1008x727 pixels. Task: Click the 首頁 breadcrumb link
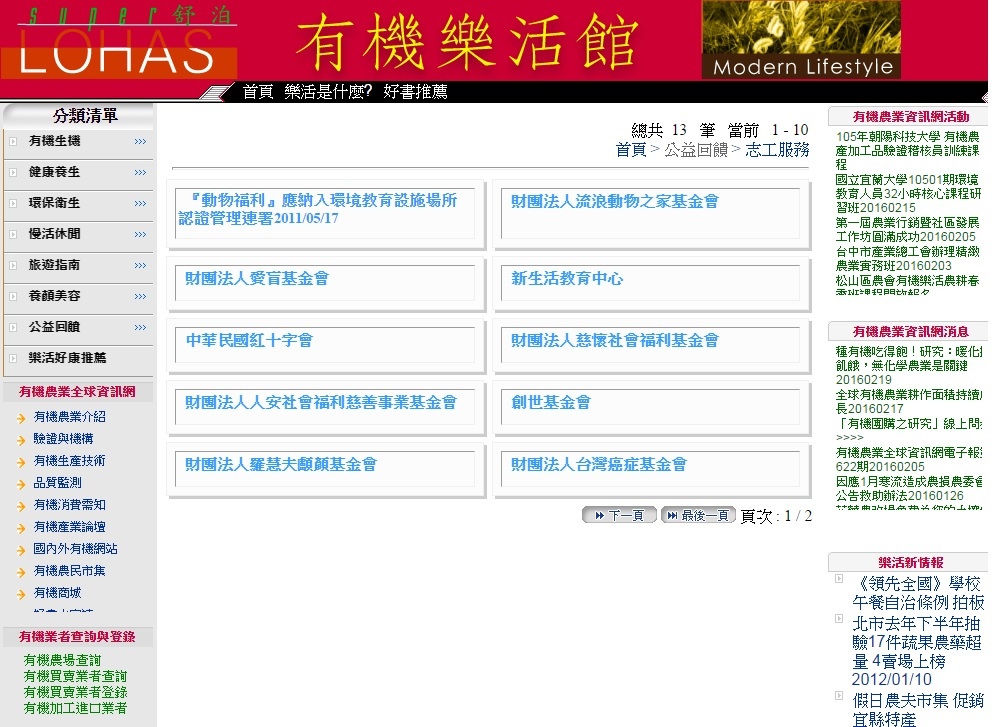(x=631, y=150)
